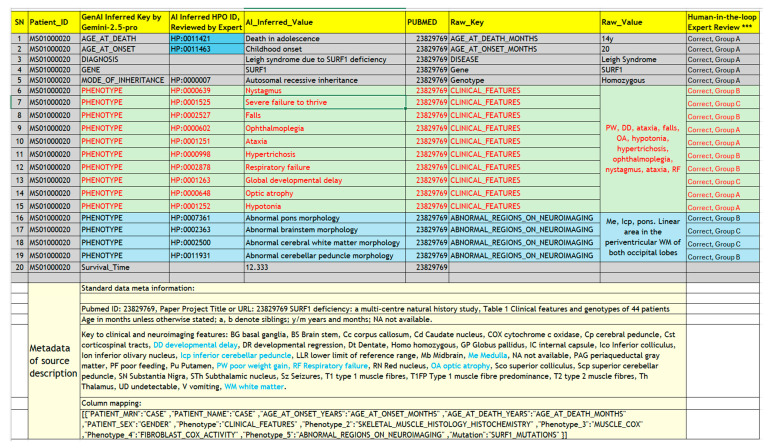Screen dimensions: 768x448
Task: Click the Hypotonia value cell
Action: (324, 206)
